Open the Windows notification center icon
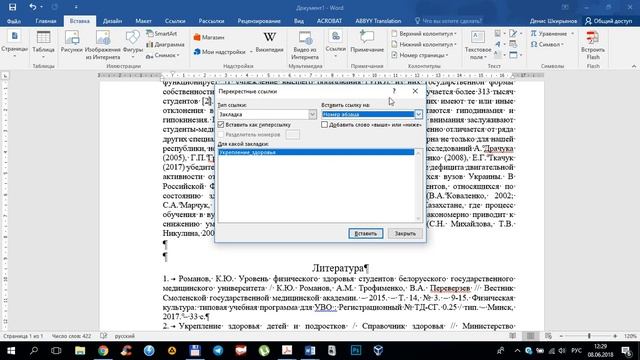This screenshot has width=640, height=360. (627, 350)
